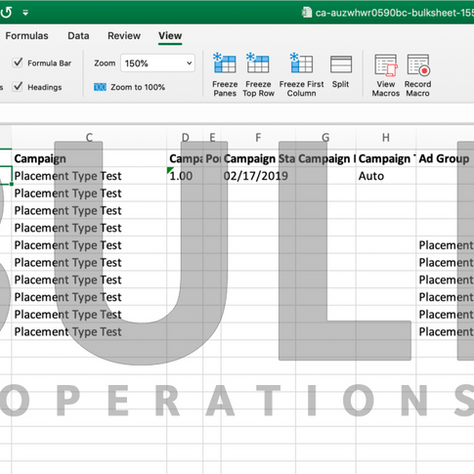
Task: Click the Split window icon
Action: tap(341, 64)
